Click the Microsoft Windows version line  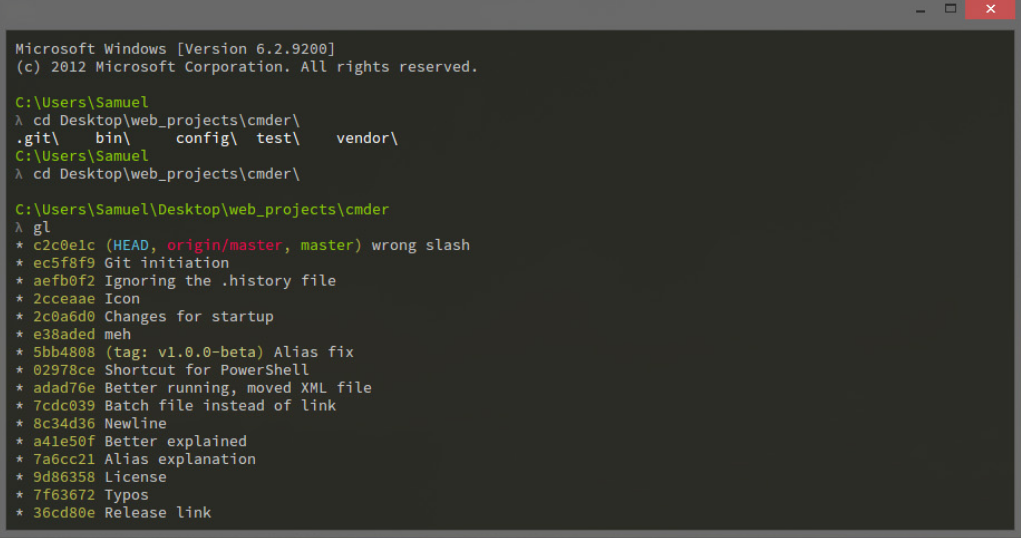(x=175, y=49)
